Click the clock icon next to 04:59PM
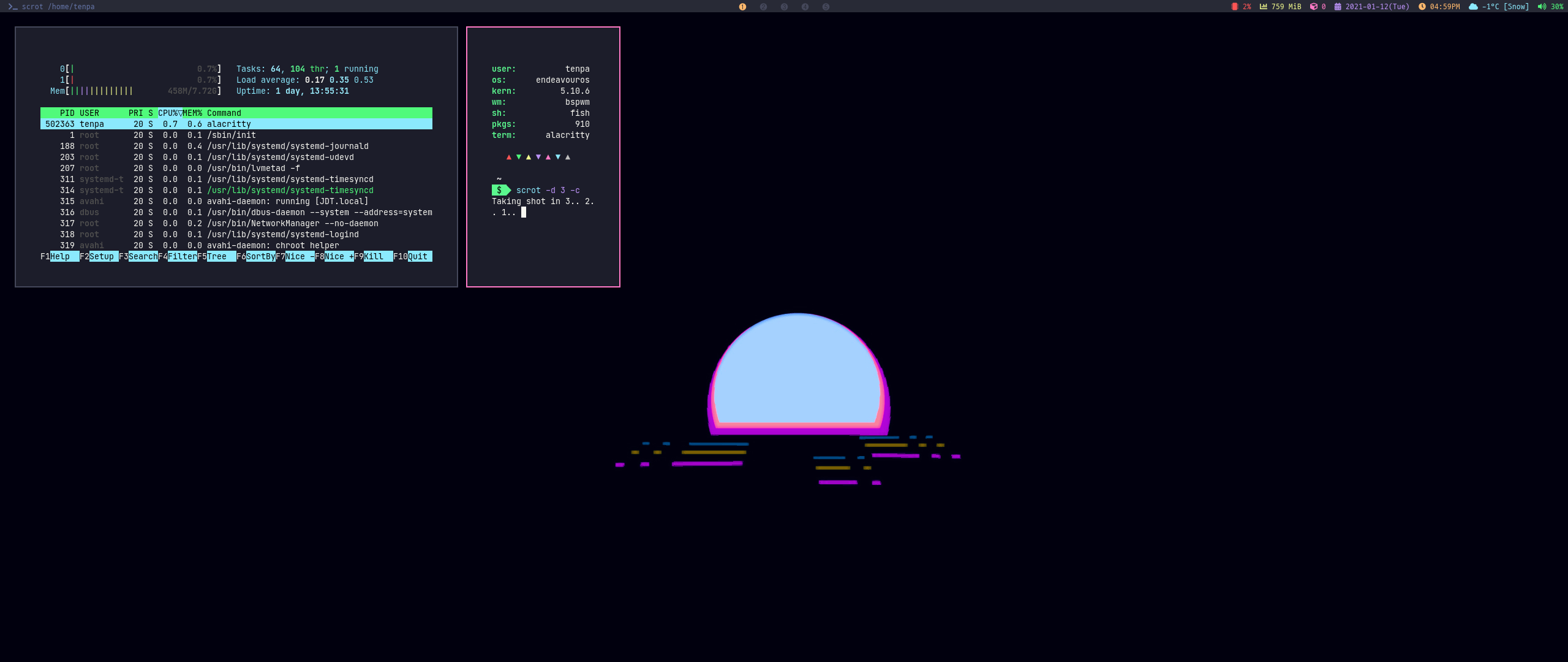The image size is (1568, 662). click(1422, 7)
